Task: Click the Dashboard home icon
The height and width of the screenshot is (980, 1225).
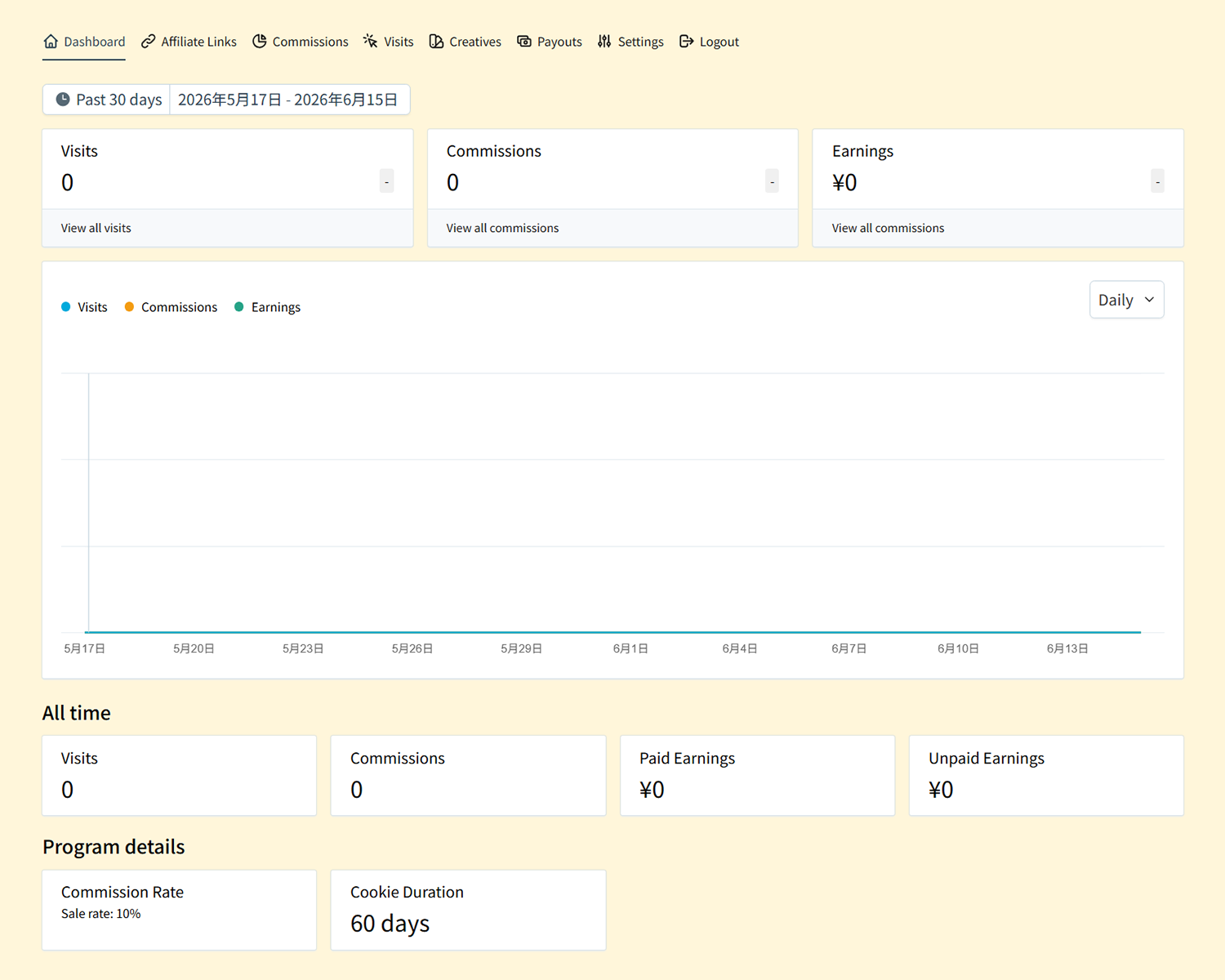Action: [x=51, y=41]
